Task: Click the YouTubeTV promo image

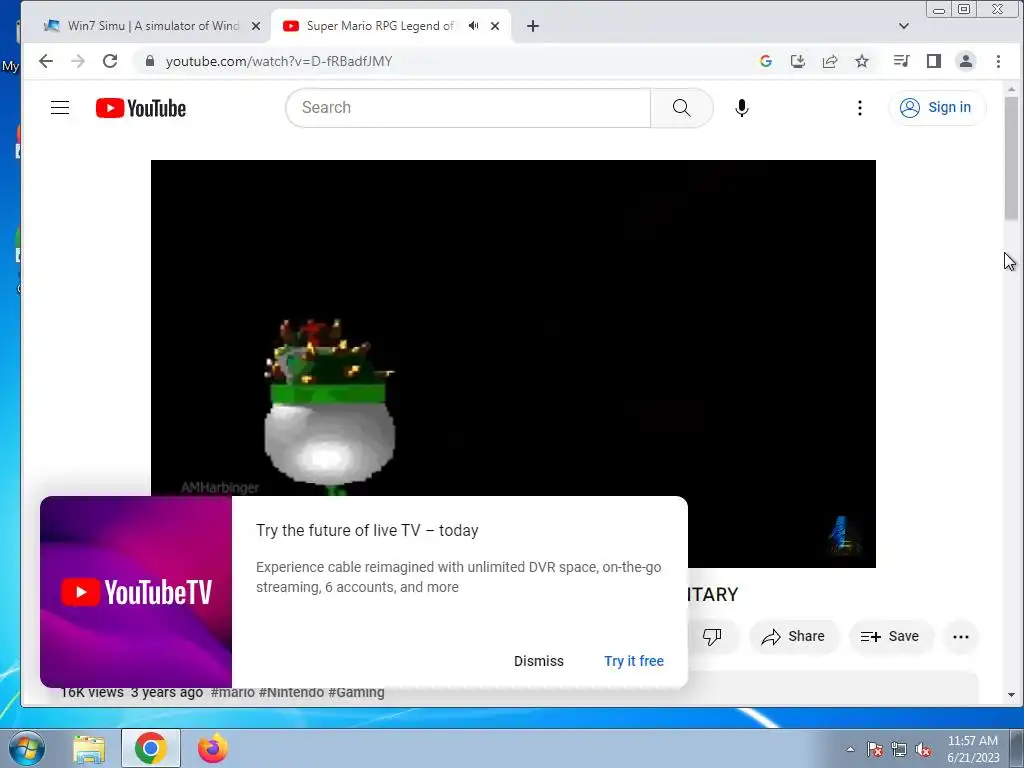Action: (x=136, y=592)
